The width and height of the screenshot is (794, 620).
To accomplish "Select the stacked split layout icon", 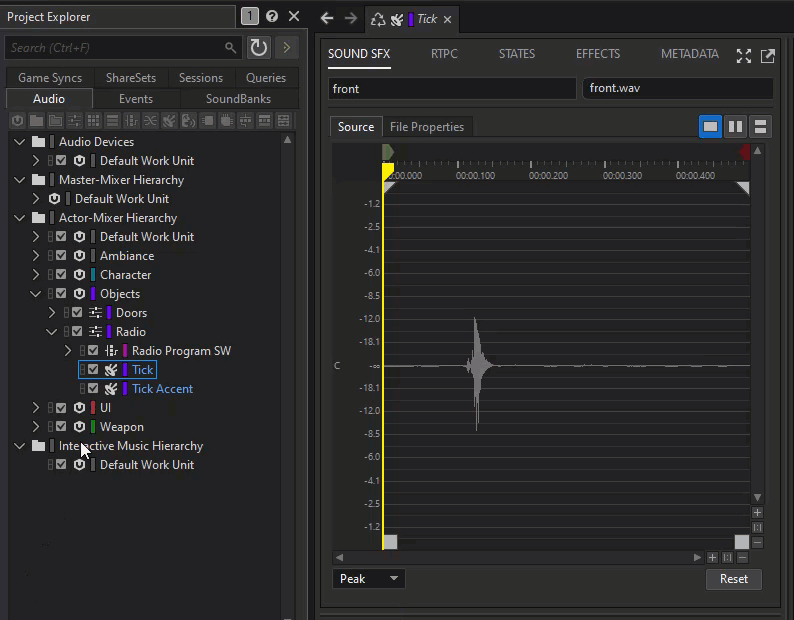I will pyautogui.click(x=760, y=126).
